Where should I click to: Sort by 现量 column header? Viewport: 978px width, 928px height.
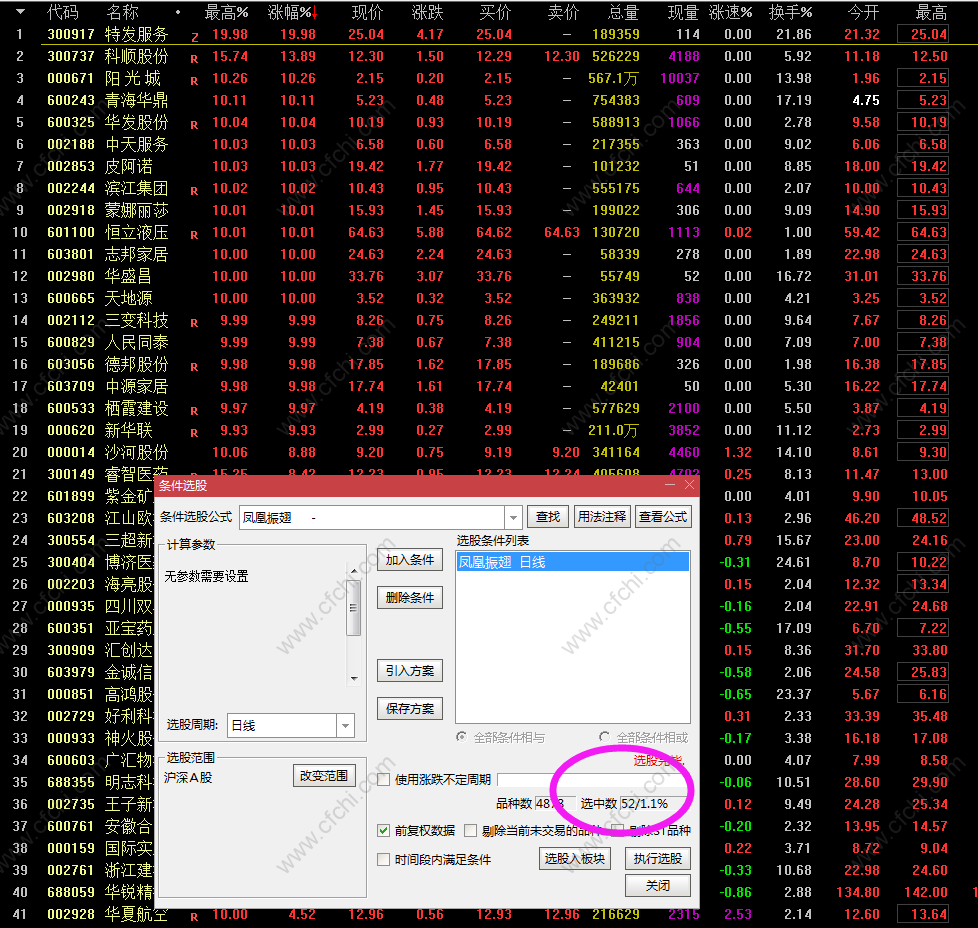(x=684, y=12)
